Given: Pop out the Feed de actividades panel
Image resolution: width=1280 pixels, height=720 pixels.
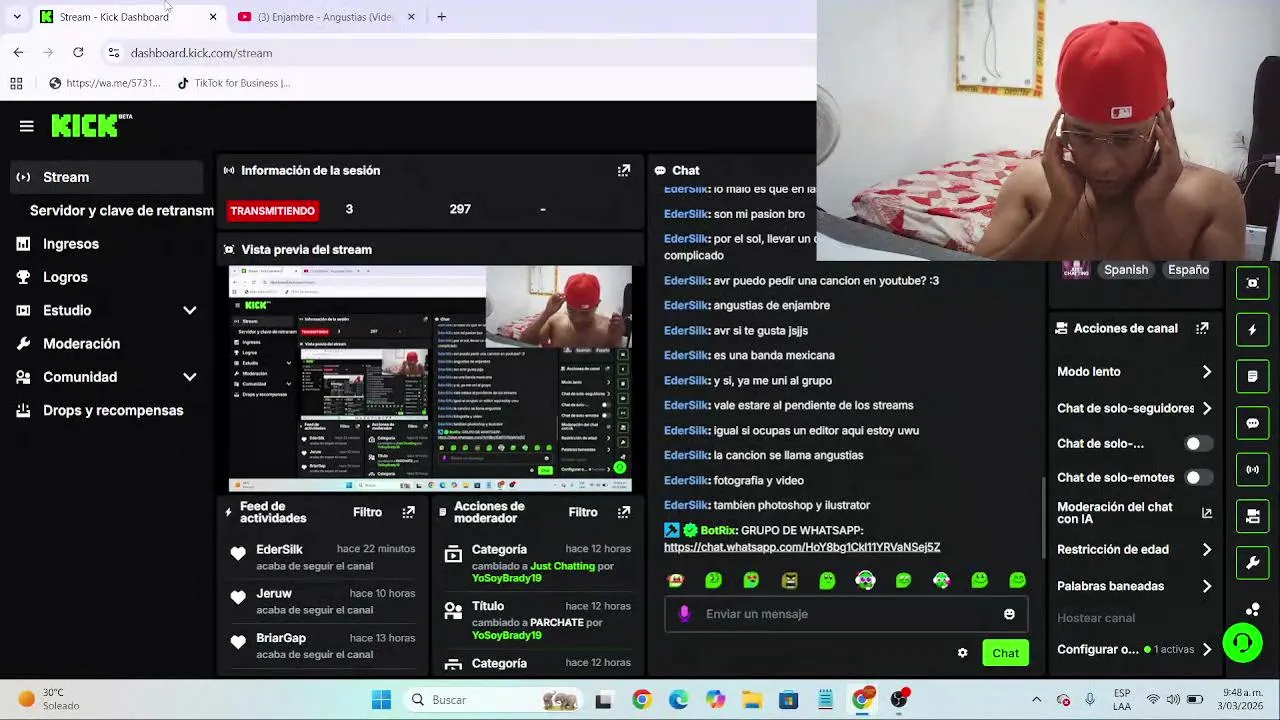Looking at the screenshot, I should click(408, 512).
